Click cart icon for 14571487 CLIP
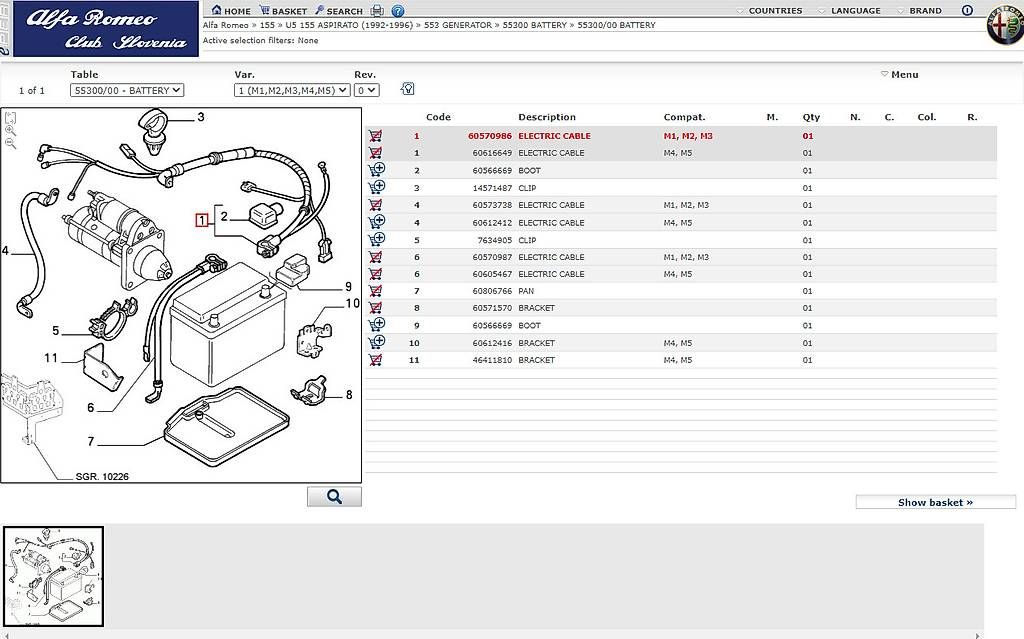The width and height of the screenshot is (1024, 639). (376, 188)
